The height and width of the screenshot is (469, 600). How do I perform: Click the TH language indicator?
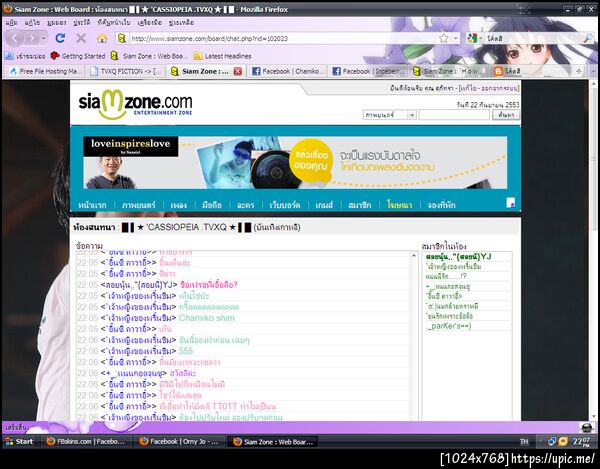tap(524, 442)
